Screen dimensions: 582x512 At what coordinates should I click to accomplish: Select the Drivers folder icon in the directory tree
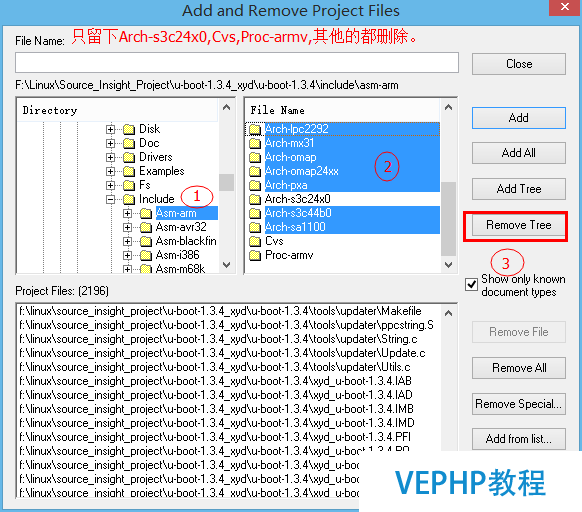(x=129, y=157)
